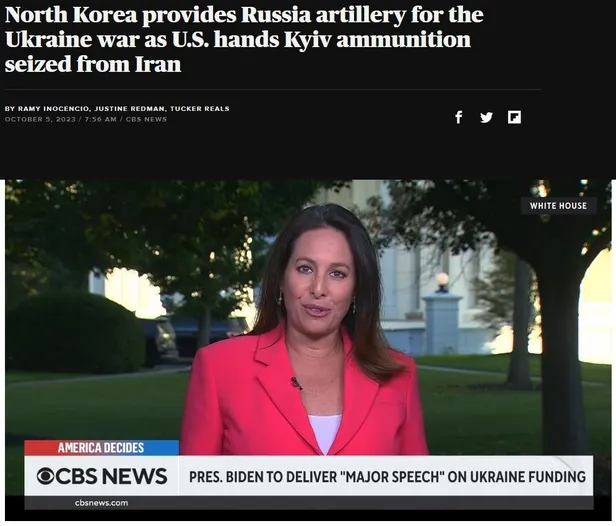Click the North Korea article headline
Screen dimensions: 616x526
coord(244,39)
